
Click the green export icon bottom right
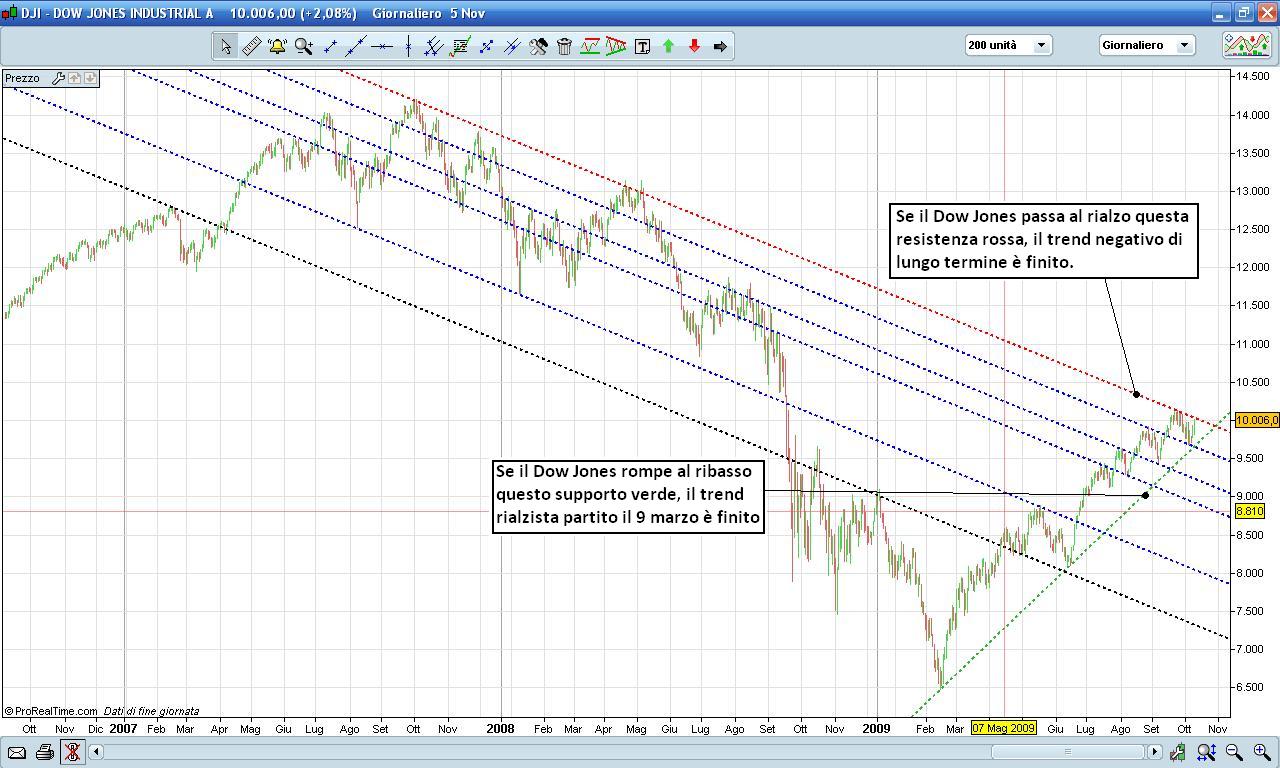[x=1179, y=752]
